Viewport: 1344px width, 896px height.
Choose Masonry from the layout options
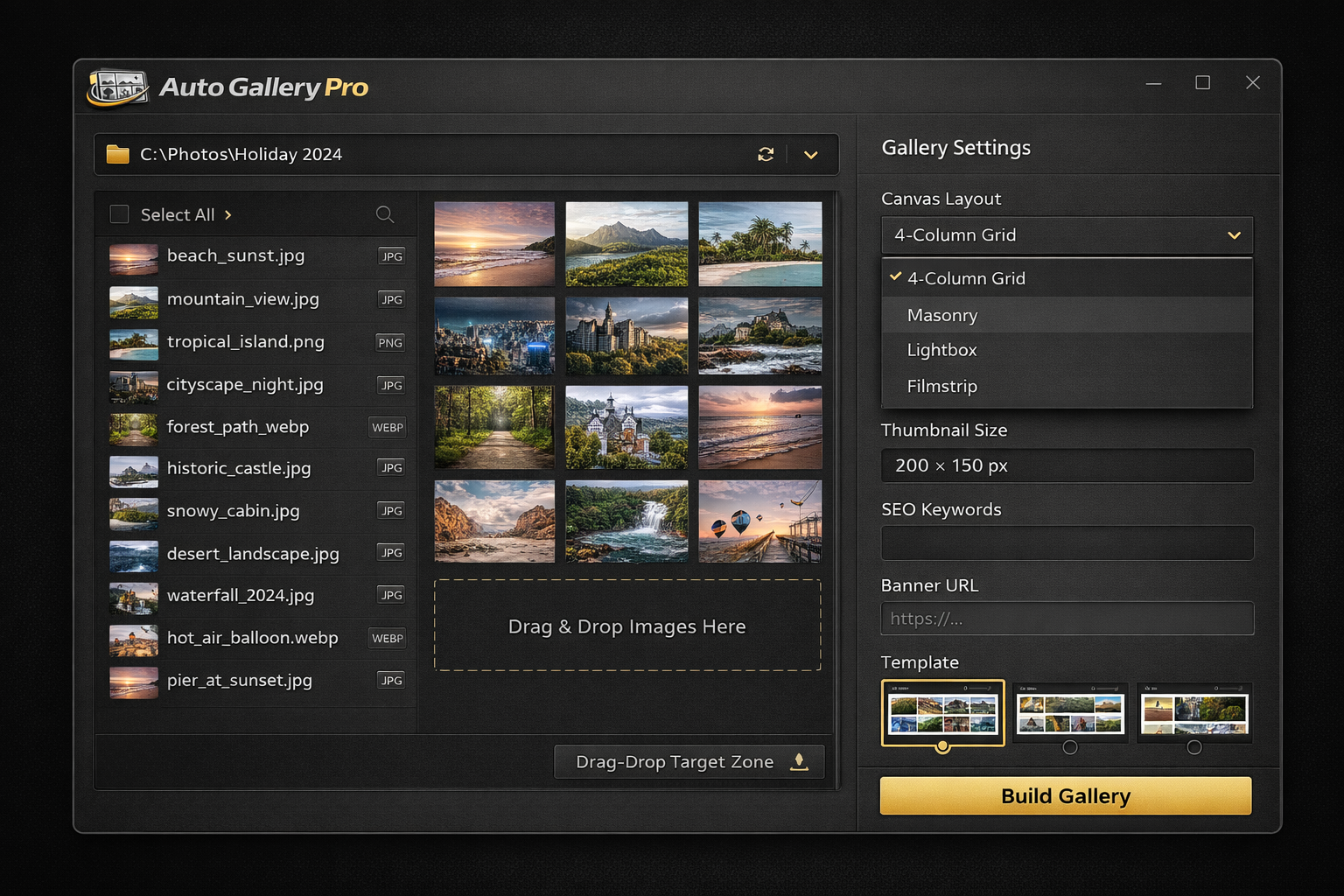(x=942, y=315)
